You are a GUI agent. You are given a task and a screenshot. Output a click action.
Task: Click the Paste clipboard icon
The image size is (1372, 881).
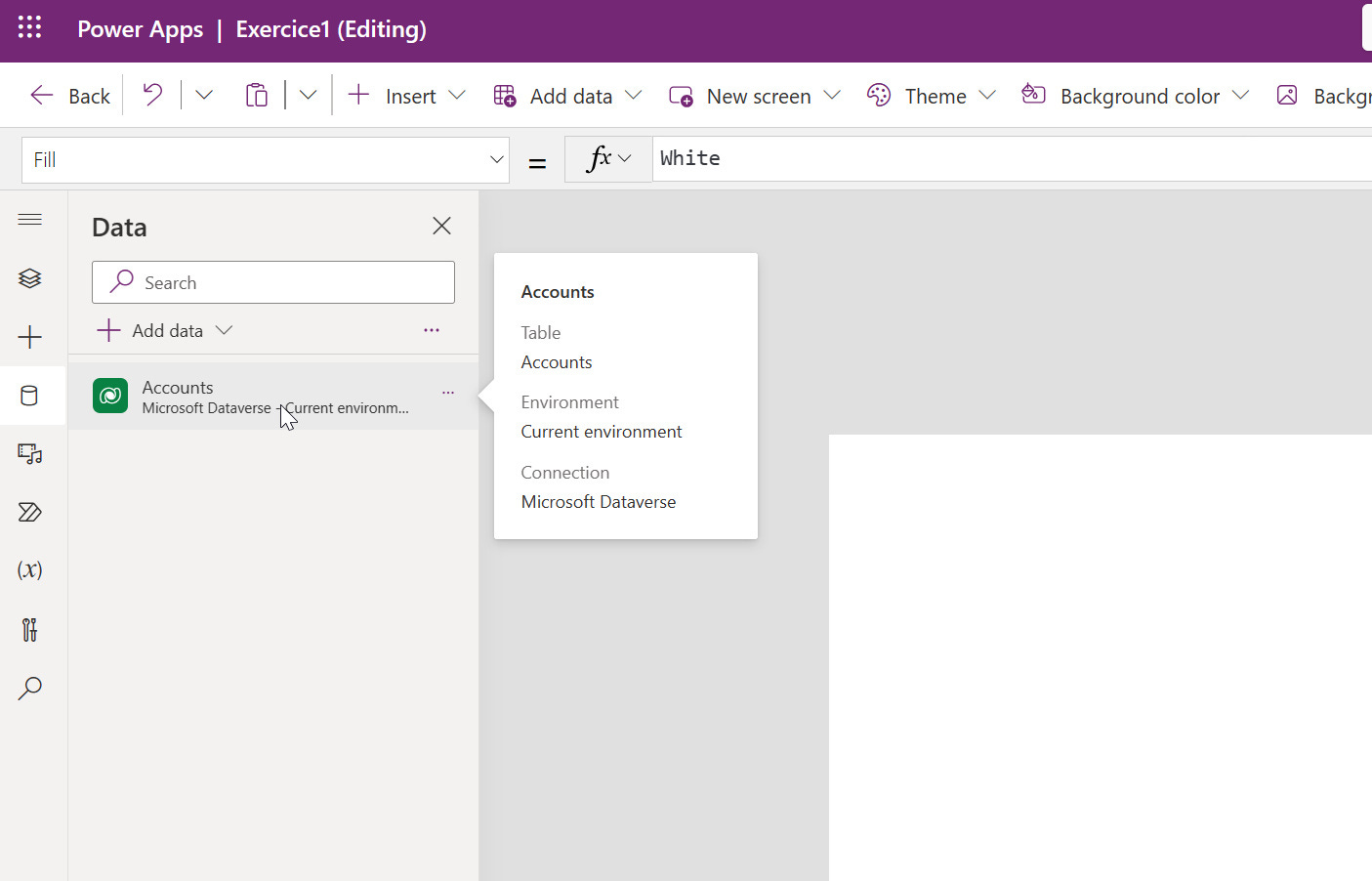pos(256,95)
